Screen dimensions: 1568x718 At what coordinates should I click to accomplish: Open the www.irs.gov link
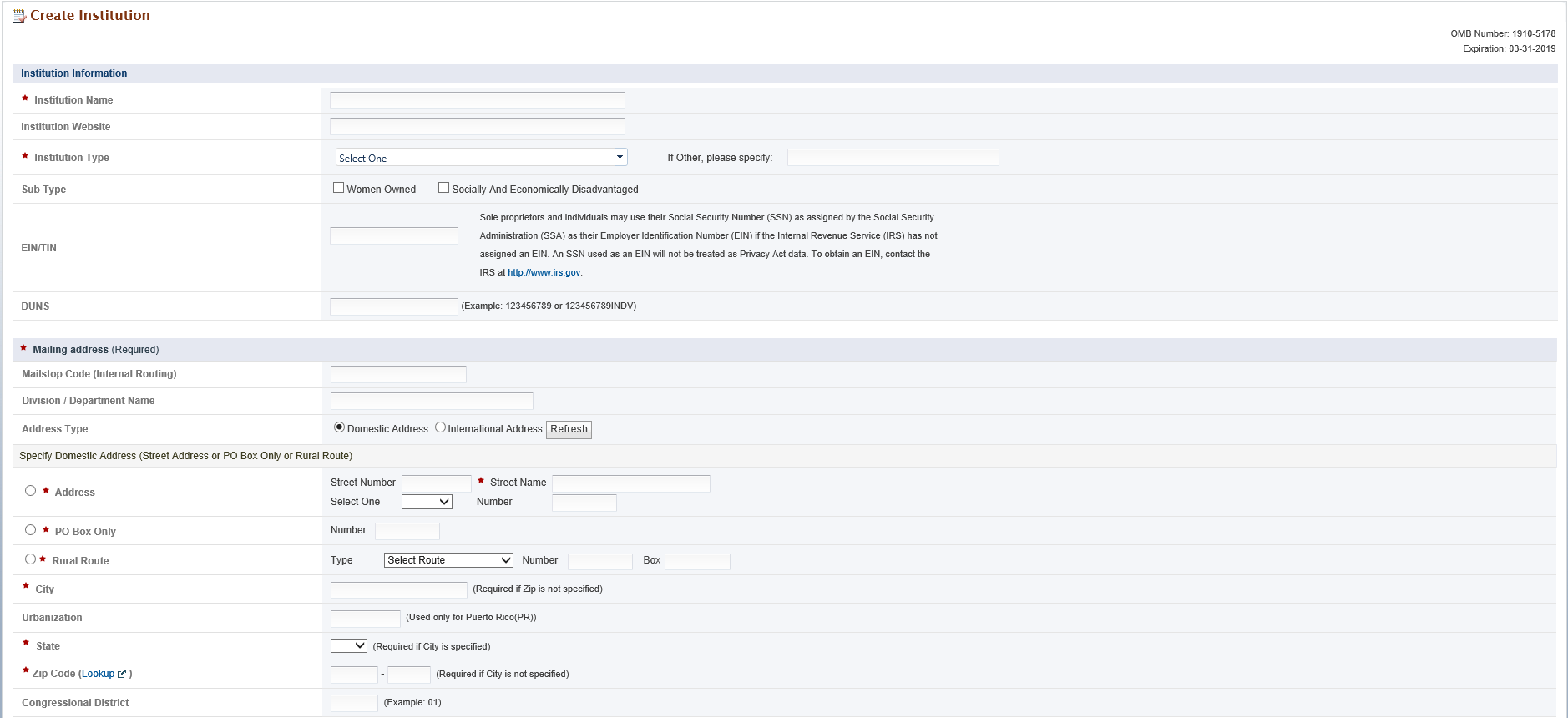(544, 273)
